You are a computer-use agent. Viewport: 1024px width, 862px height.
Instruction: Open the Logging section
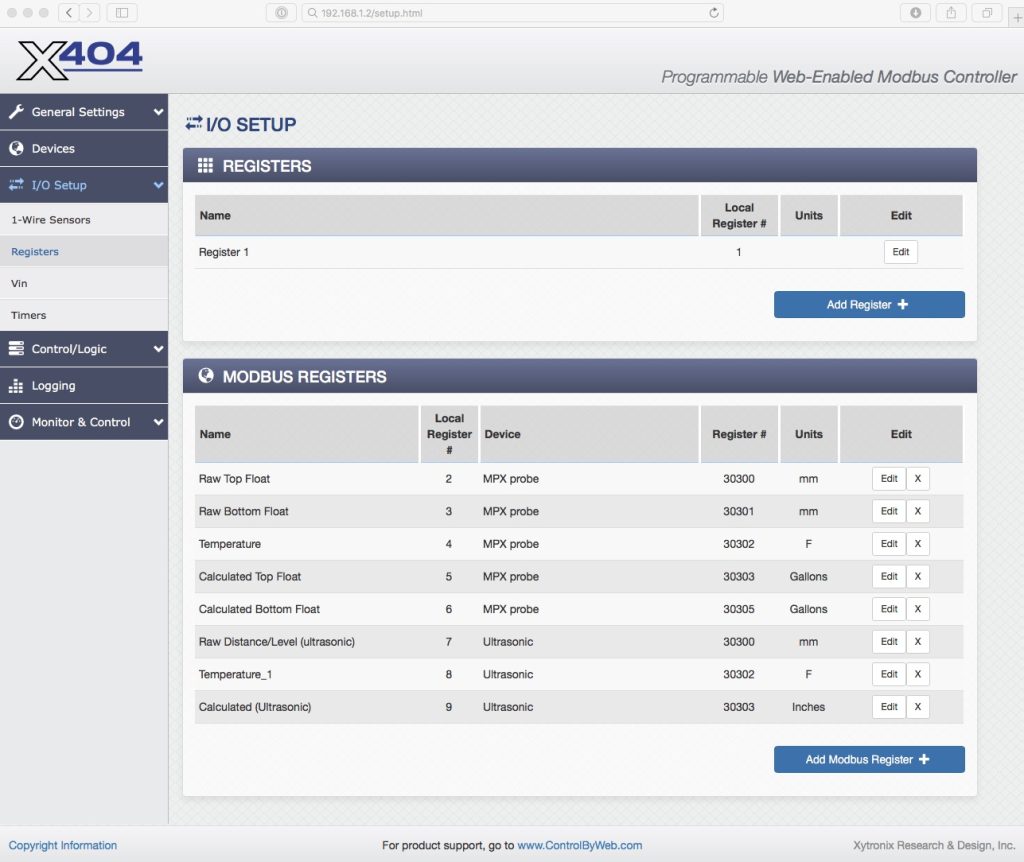[x=53, y=386]
